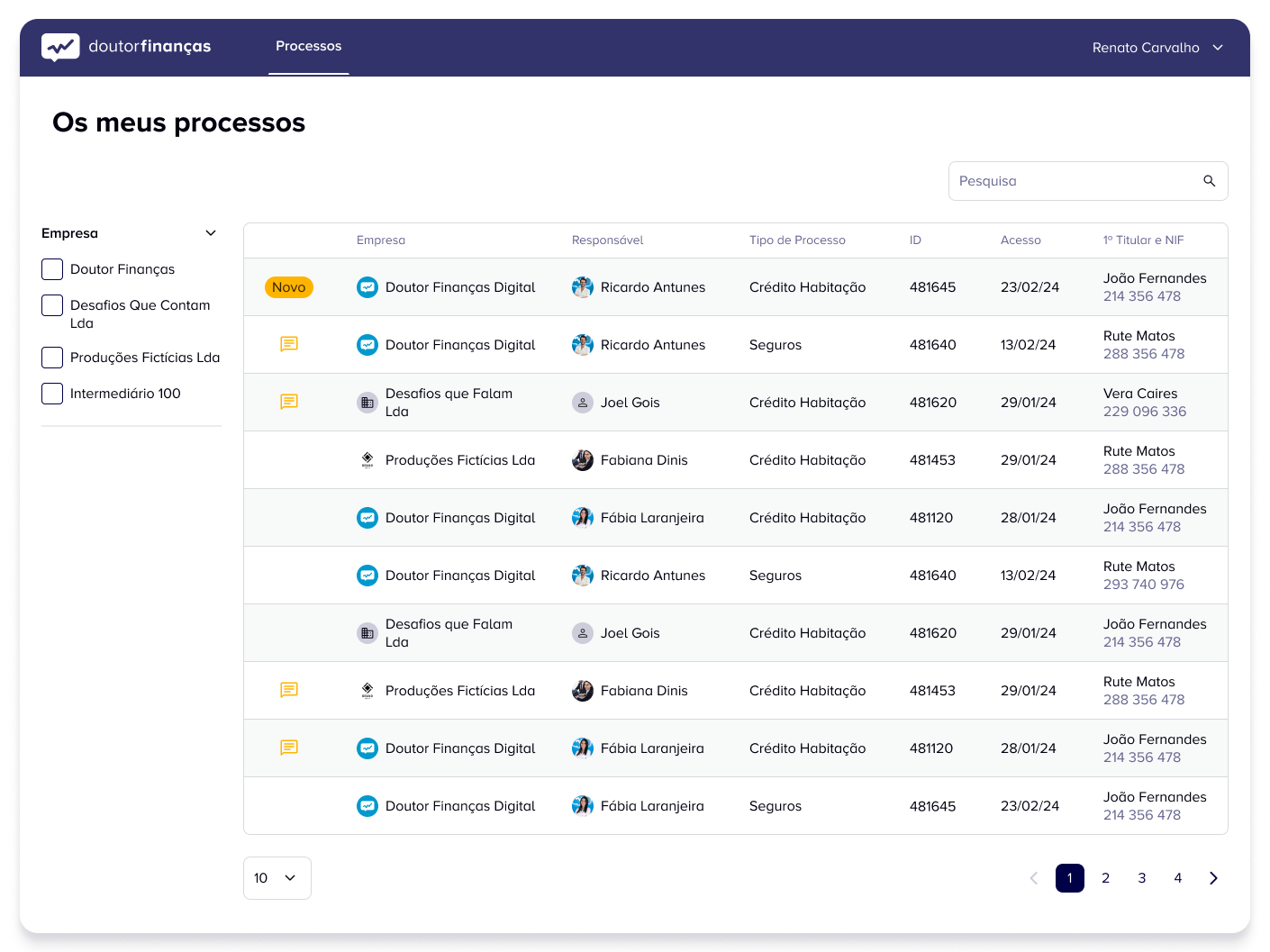Click Ricardo Antunes' avatar in the Novo row
The height and width of the screenshot is (952, 1270).
[583, 287]
